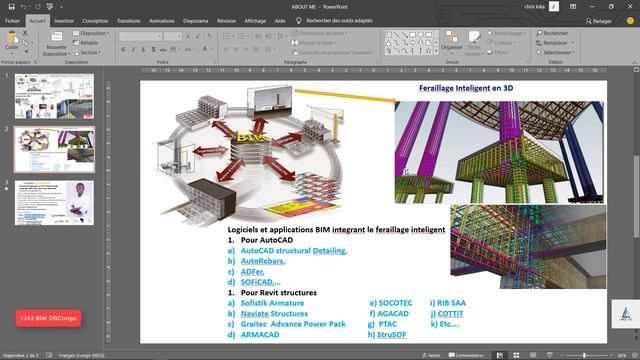Switch to reading view icon
The height and width of the screenshot is (360, 640).
coord(533,356)
